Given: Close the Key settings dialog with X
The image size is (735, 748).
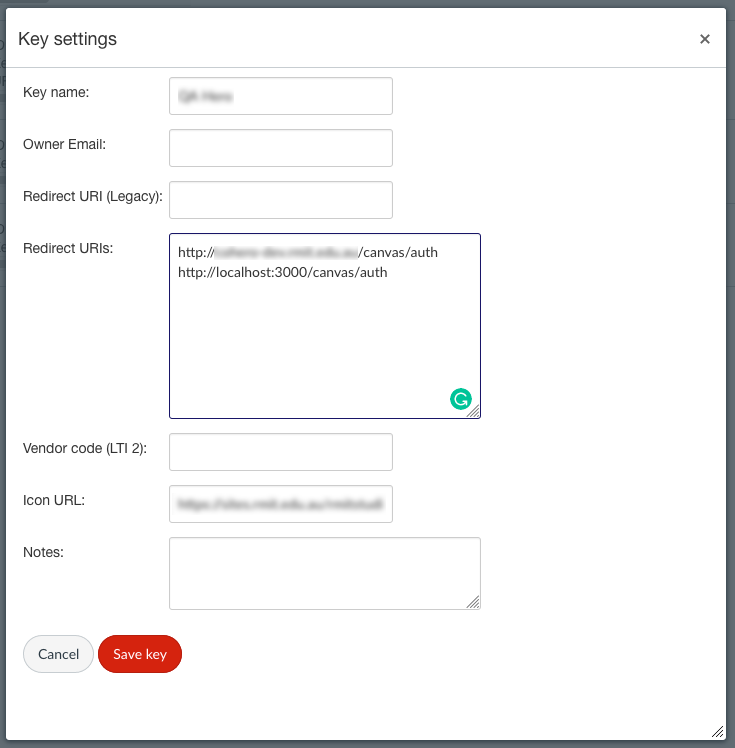Looking at the screenshot, I should pos(705,39).
